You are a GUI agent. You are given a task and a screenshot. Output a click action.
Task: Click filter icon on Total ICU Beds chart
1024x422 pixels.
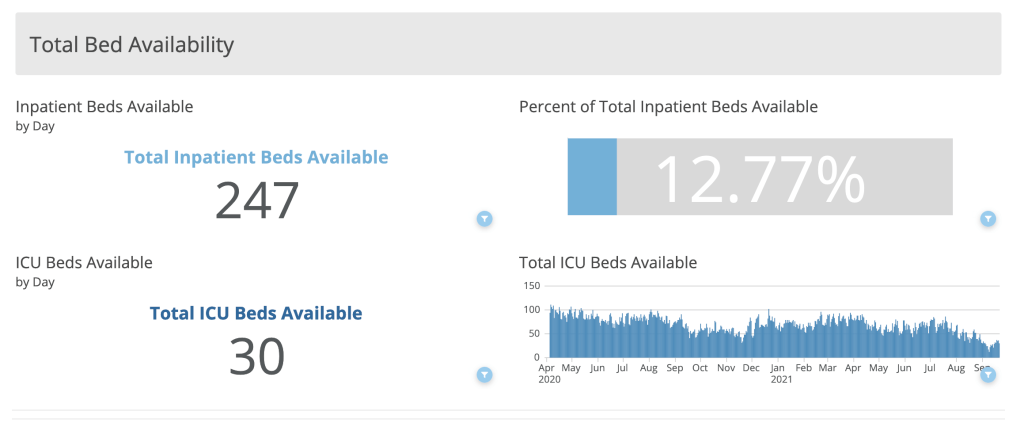pos(988,375)
